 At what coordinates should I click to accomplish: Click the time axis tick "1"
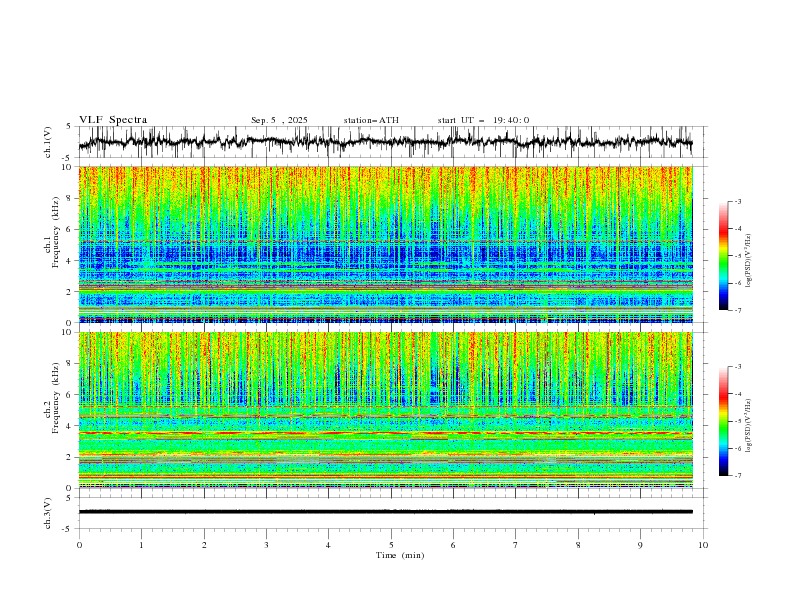[141, 545]
